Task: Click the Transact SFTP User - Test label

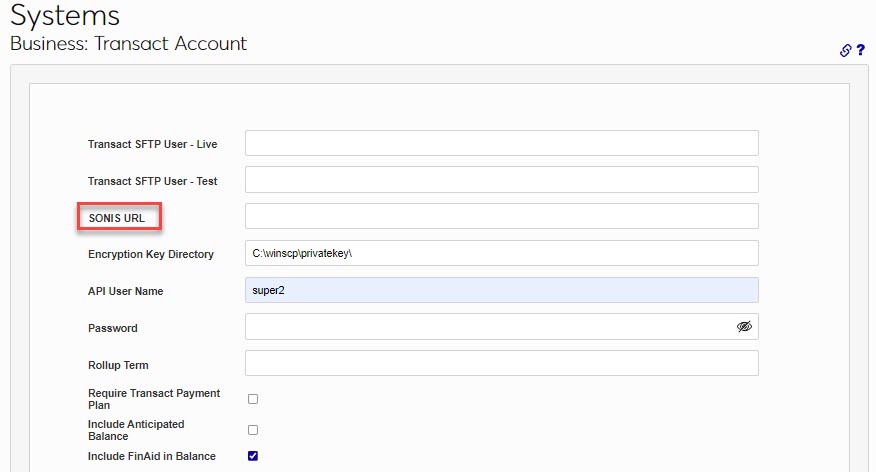Action: 152,181
